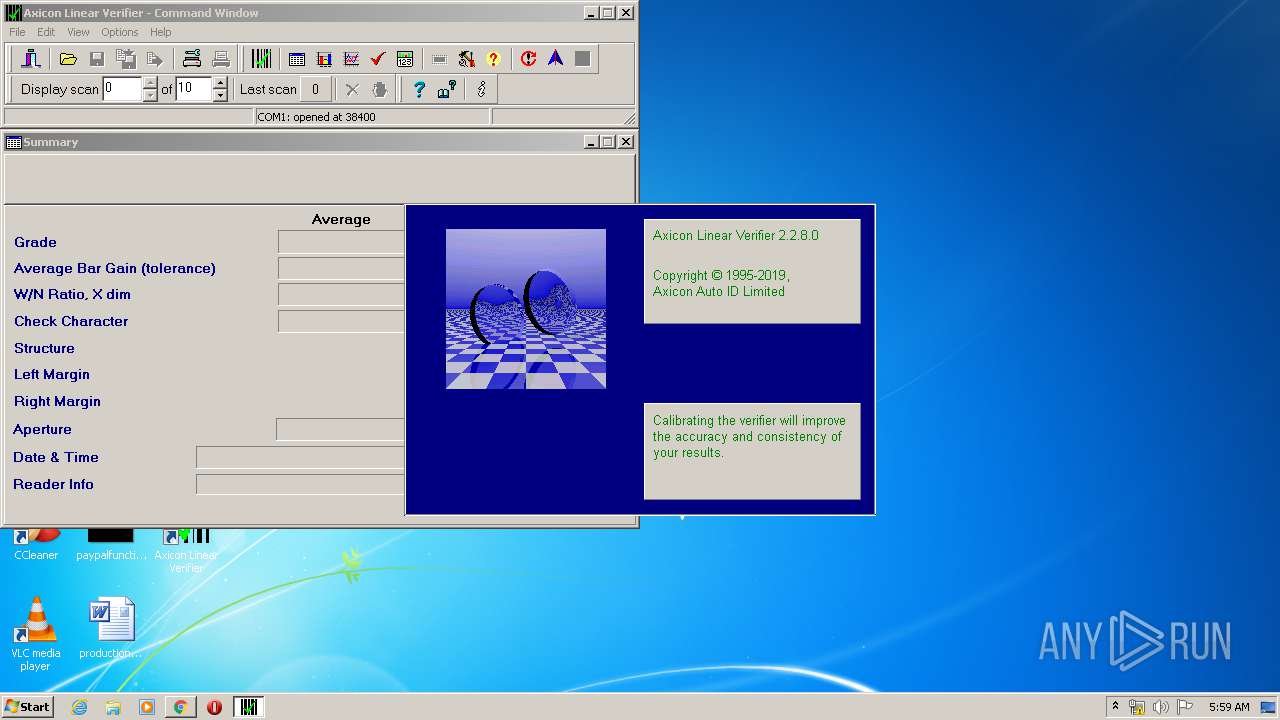
Task: Open the paypalfuncti desktop file
Action: [x=111, y=546]
